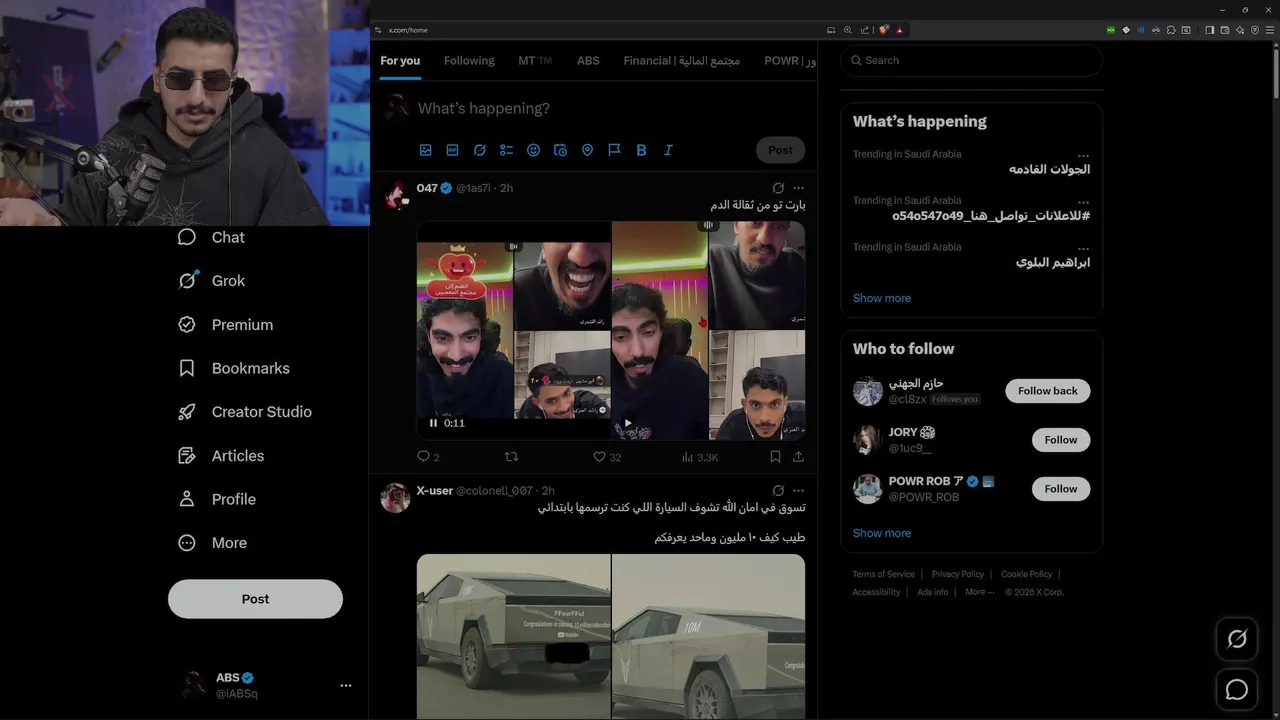Image resolution: width=1280 pixels, height=720 pixels.
Task: Reply to 047's post
Action: point(428,457)
